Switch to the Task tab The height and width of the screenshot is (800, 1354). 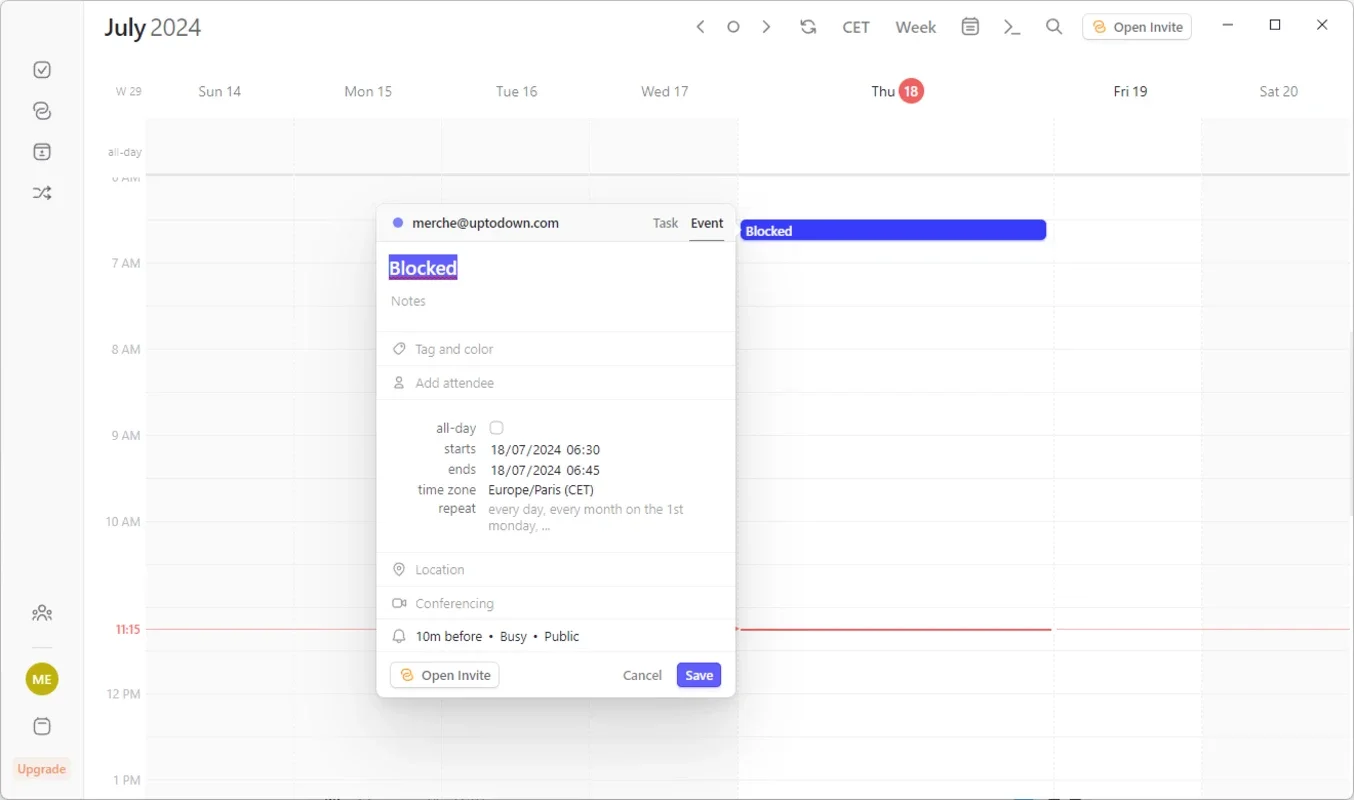665,223
